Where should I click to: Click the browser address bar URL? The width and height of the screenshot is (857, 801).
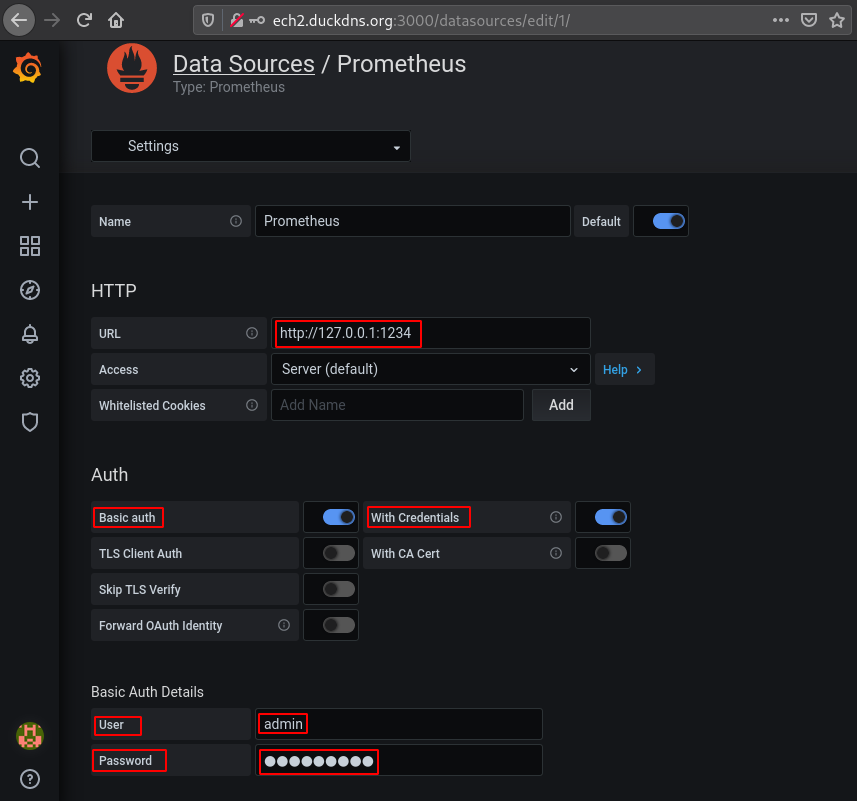coord(421,21)
